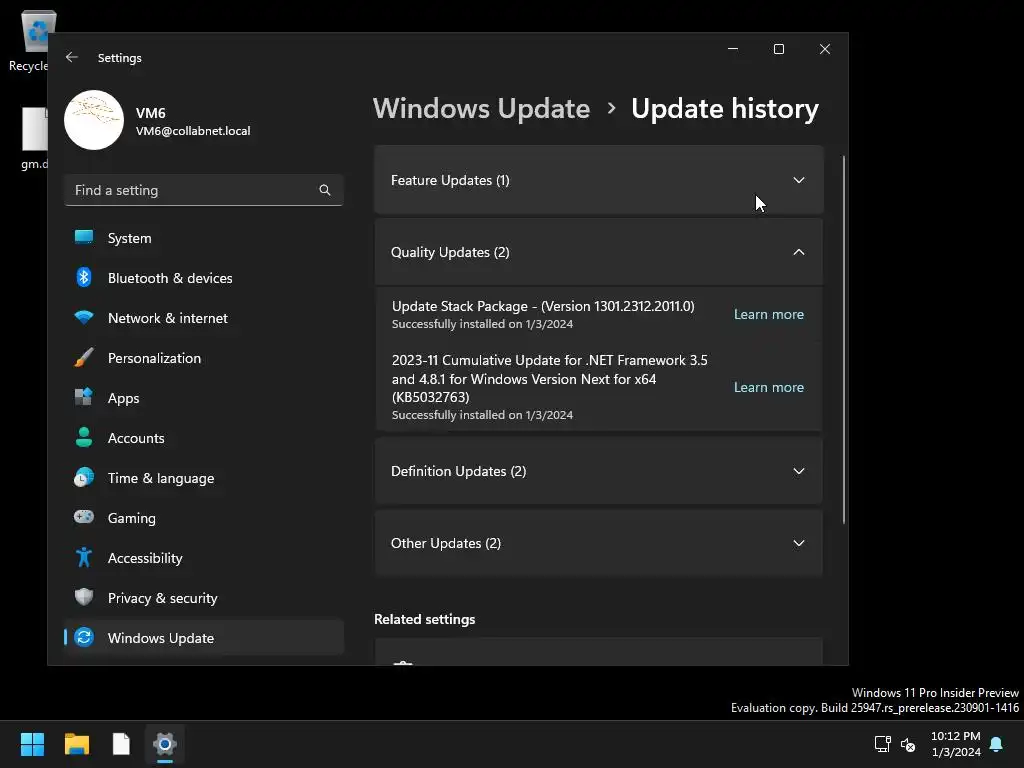Open the Personalization category
1024x768 pixels.
point(204,358)
